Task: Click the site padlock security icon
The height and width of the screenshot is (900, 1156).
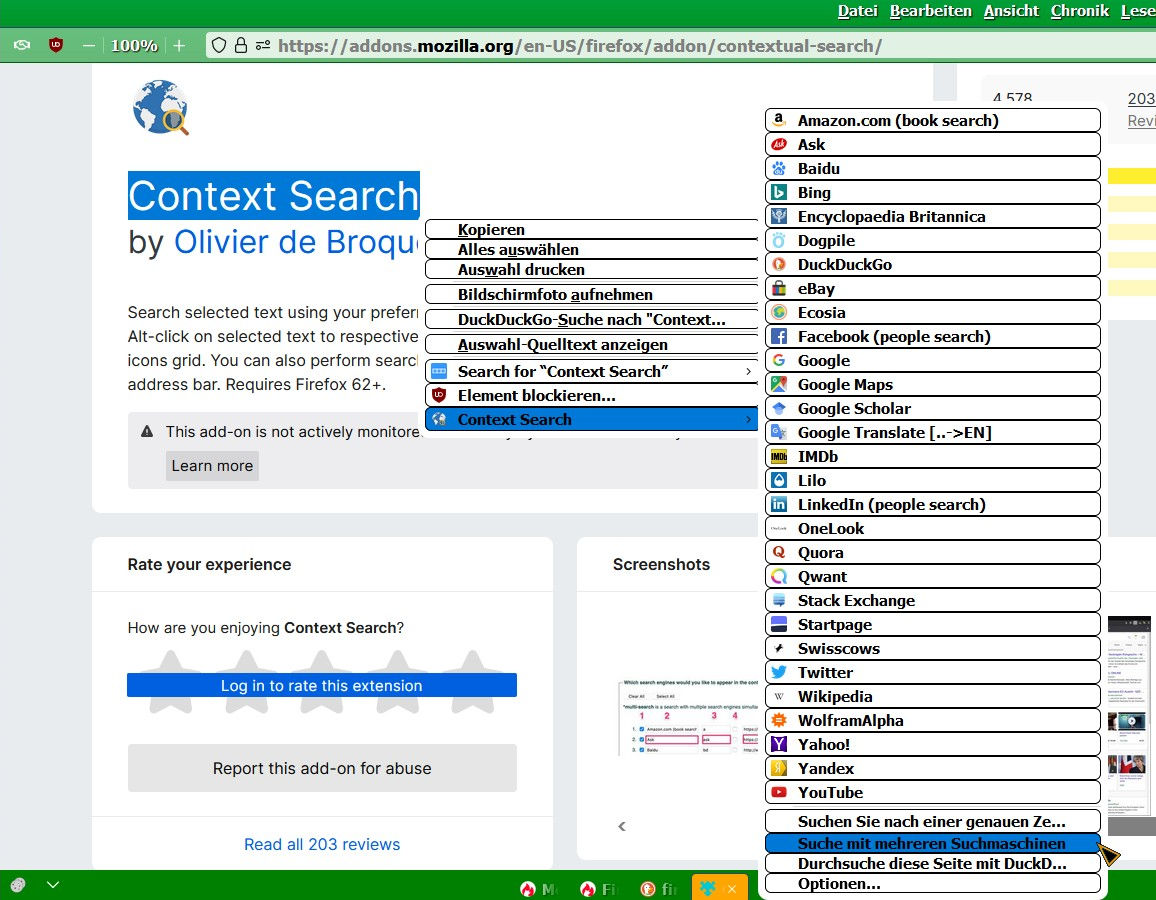Action: (240, 45)
